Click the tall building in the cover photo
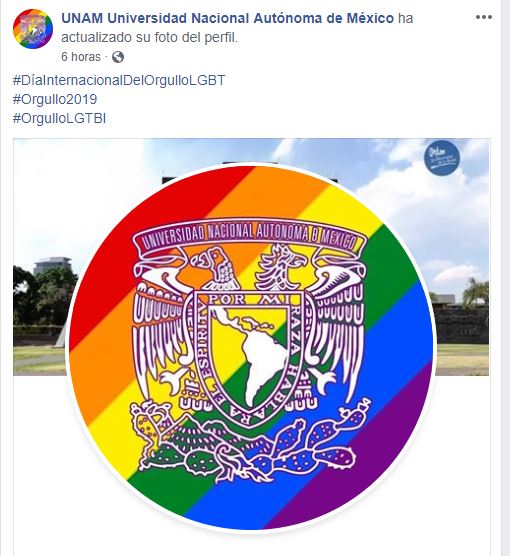The image size is (510, 556). click(52, 265)
